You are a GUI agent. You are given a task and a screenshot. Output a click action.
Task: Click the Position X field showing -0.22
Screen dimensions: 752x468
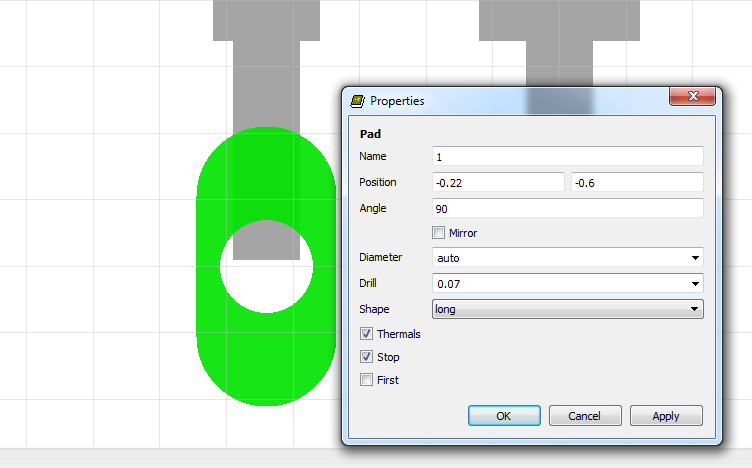point(498,182)
